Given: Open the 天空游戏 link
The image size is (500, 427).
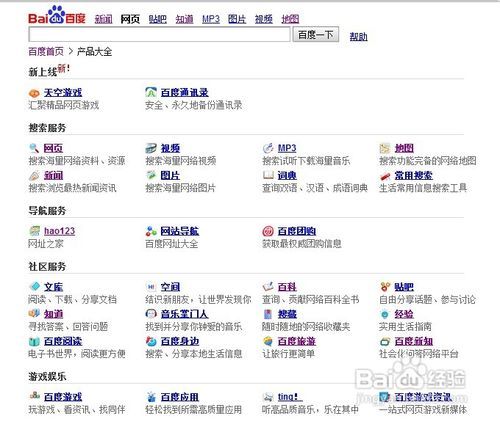Looking at the screenshot, I should click(63, 93).
